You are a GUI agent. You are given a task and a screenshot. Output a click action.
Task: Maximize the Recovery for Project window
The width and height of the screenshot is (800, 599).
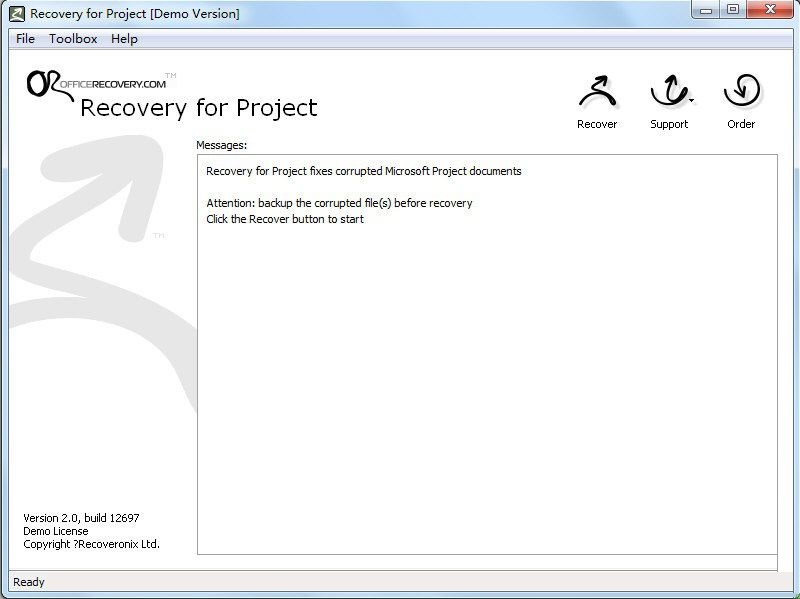[733, 10]
